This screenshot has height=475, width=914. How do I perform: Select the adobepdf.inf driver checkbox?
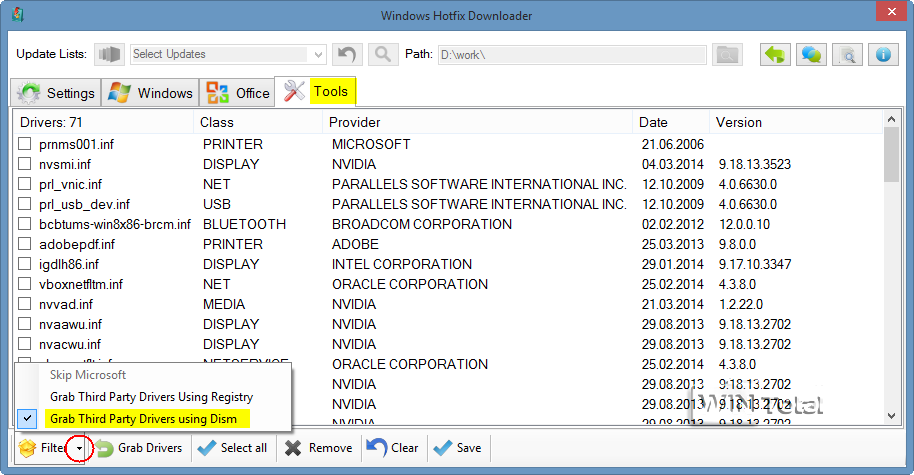(x=24, y=244)
